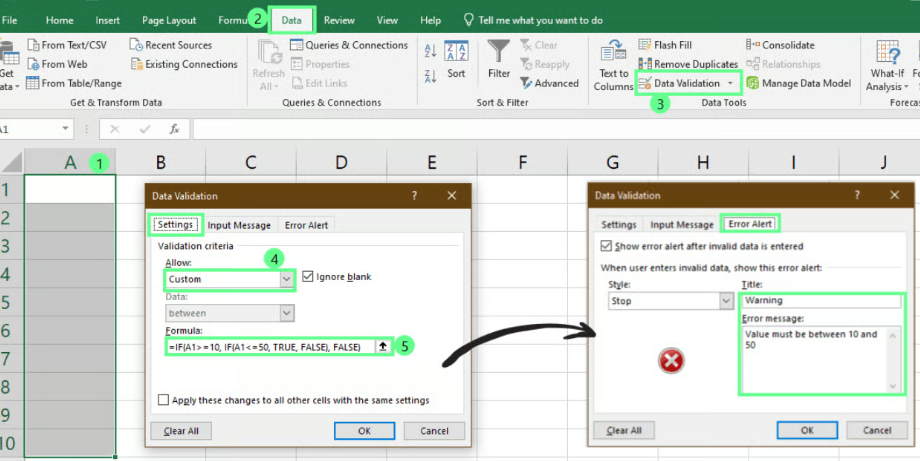Open the Allow dropdown set to Custom
The width and height of the screenshot is (920, 461).
coord(287,280)
